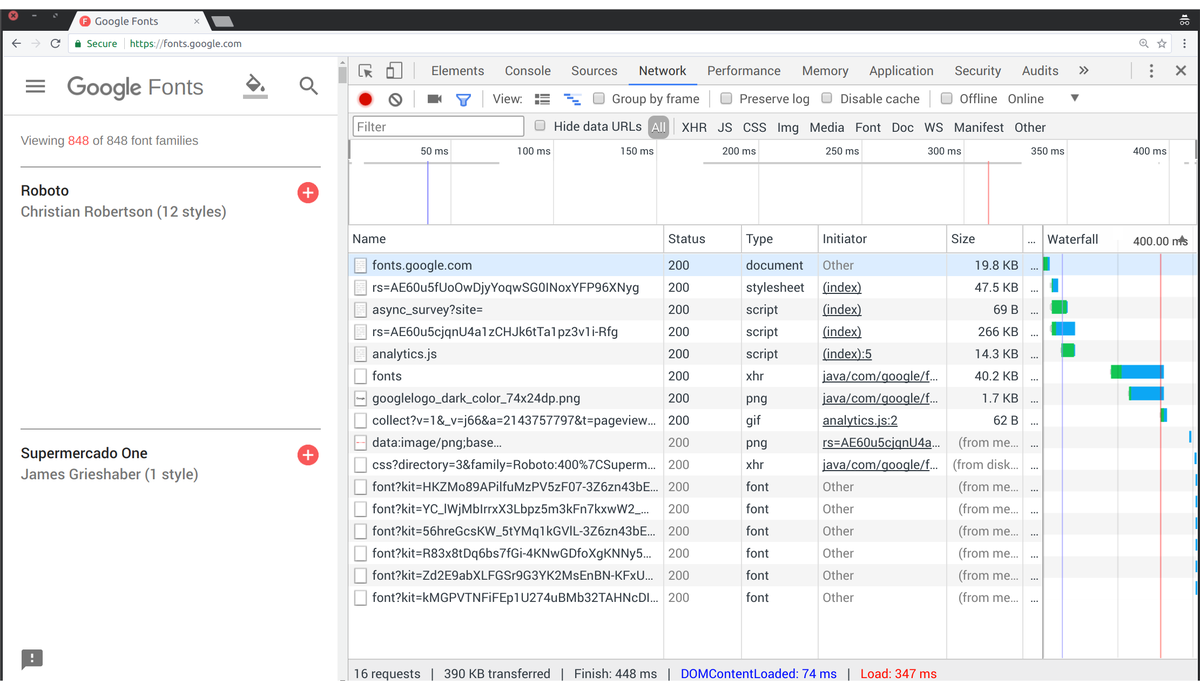Select the waterfall overview view icon
Image resolution: width=1200 pixels, height=690 pixels.
point(573,99)
